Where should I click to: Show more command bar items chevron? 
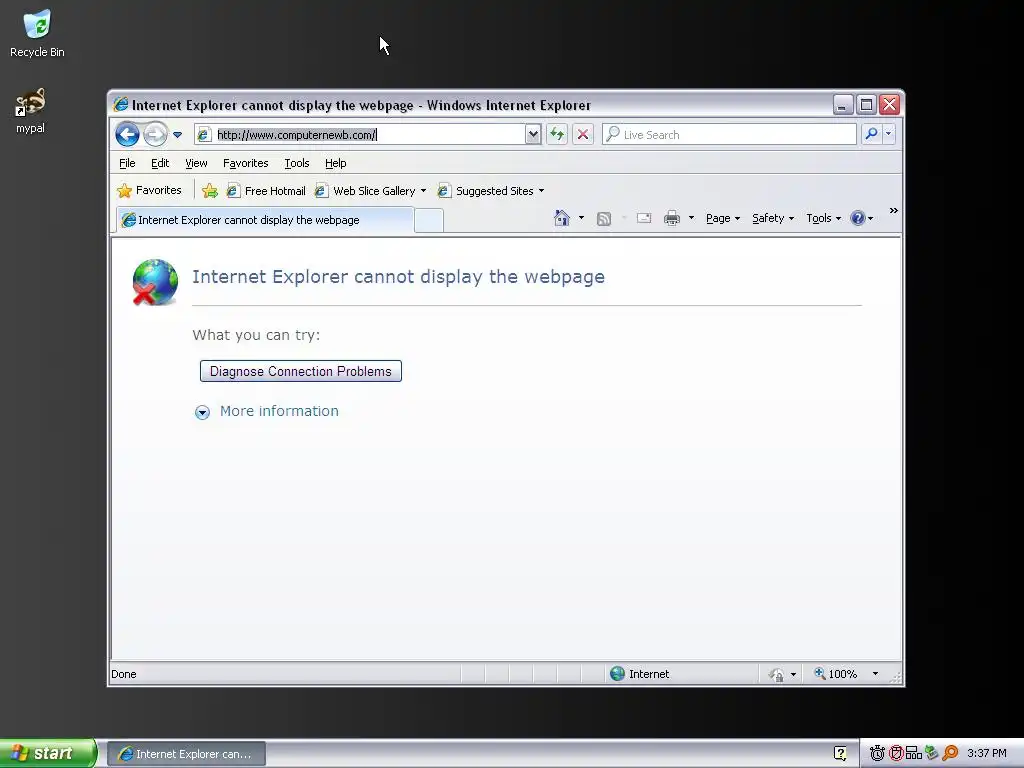click(893, 210)
